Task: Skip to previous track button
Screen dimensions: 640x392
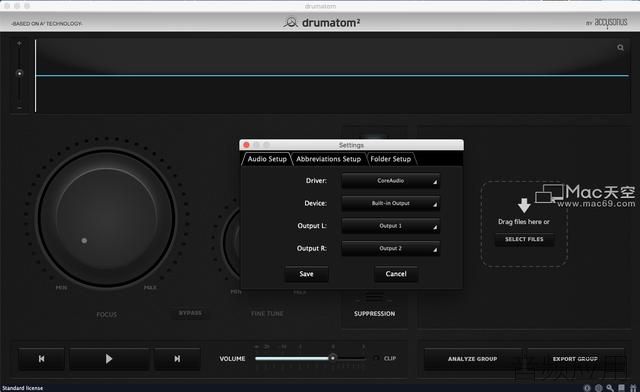Action: pyautogui.click(x=42, y=359)
